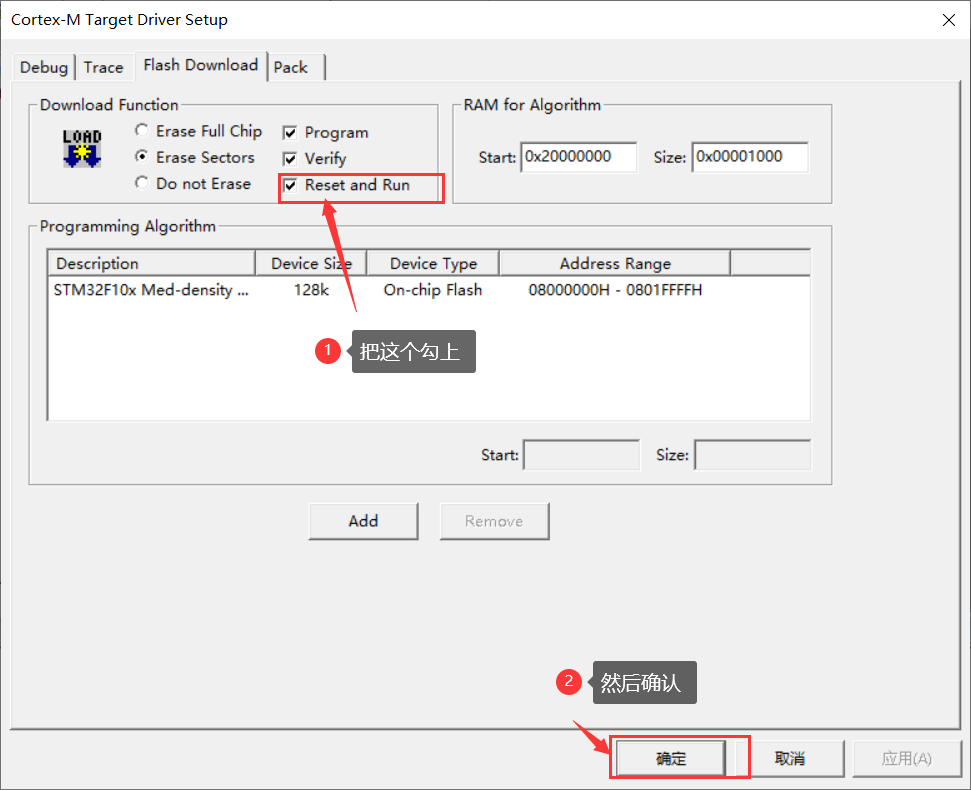Click the Programming Algorithm Size field
The height and width of the screenshot is (790, 971).
click(752, 455)
